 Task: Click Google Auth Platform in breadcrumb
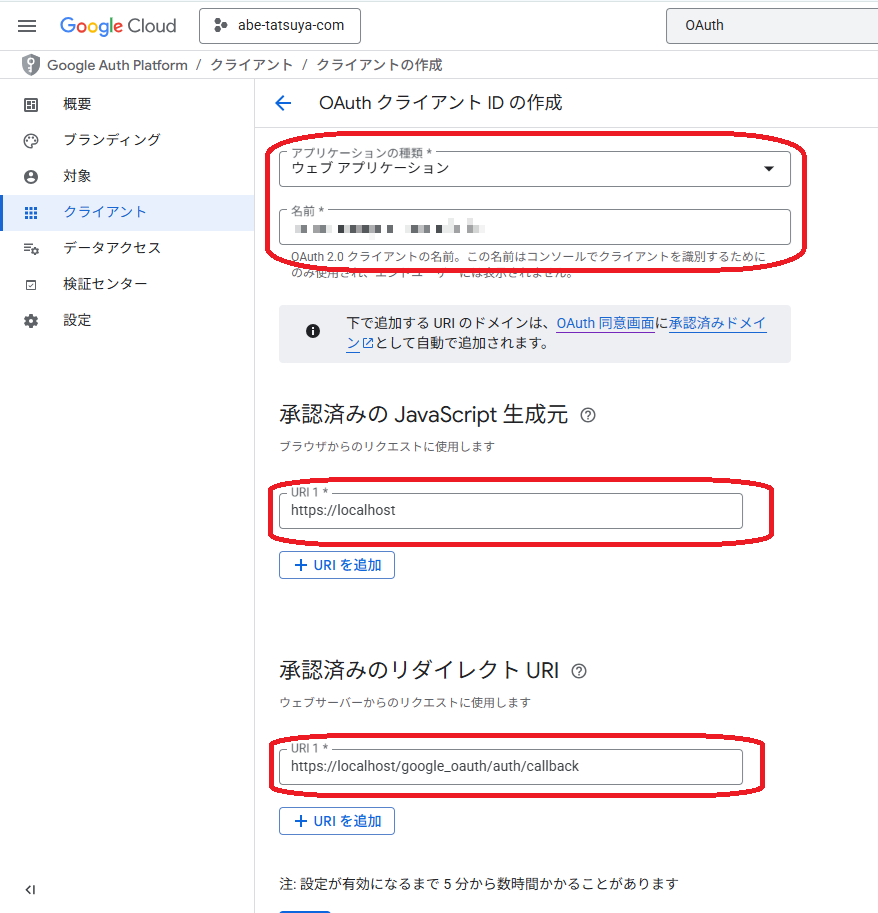(x=117, y=65)
